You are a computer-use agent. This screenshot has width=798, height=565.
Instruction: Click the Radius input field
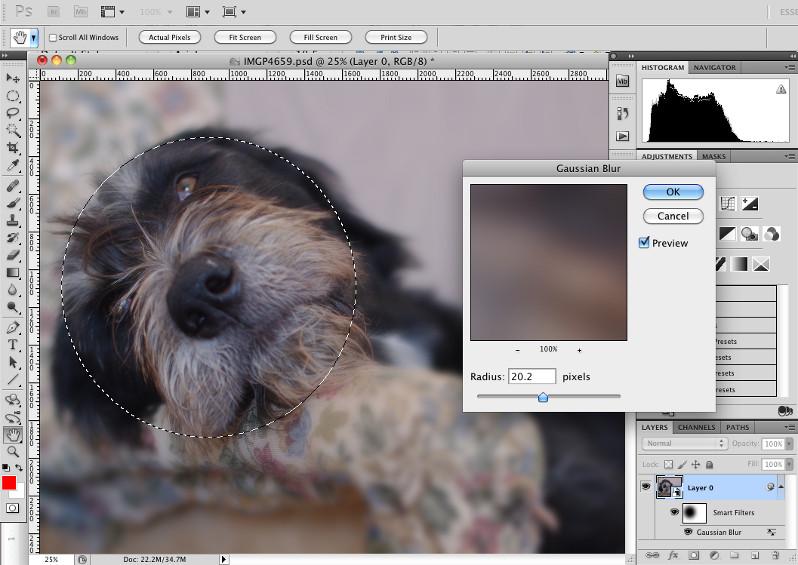click(532, 377)
